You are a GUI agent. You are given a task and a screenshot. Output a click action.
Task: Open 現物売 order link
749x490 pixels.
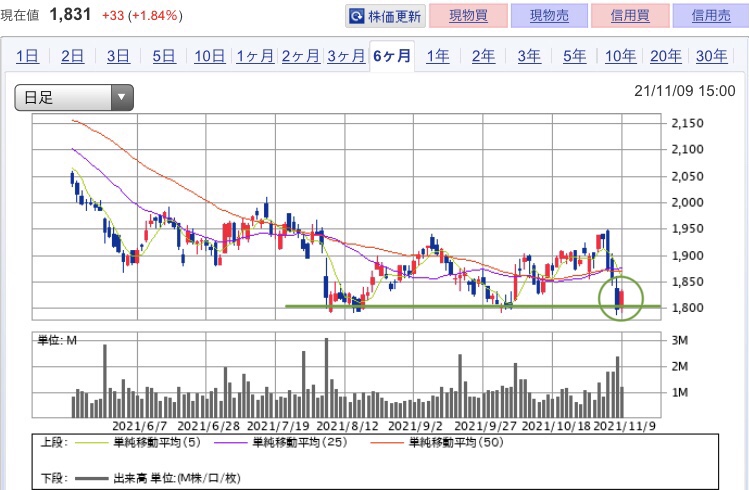549,16
